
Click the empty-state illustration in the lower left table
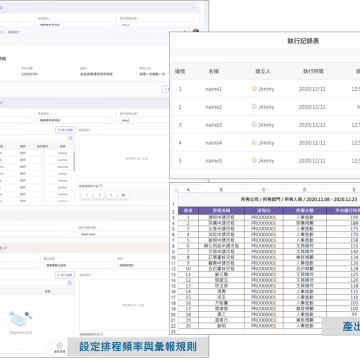[21, 318]
